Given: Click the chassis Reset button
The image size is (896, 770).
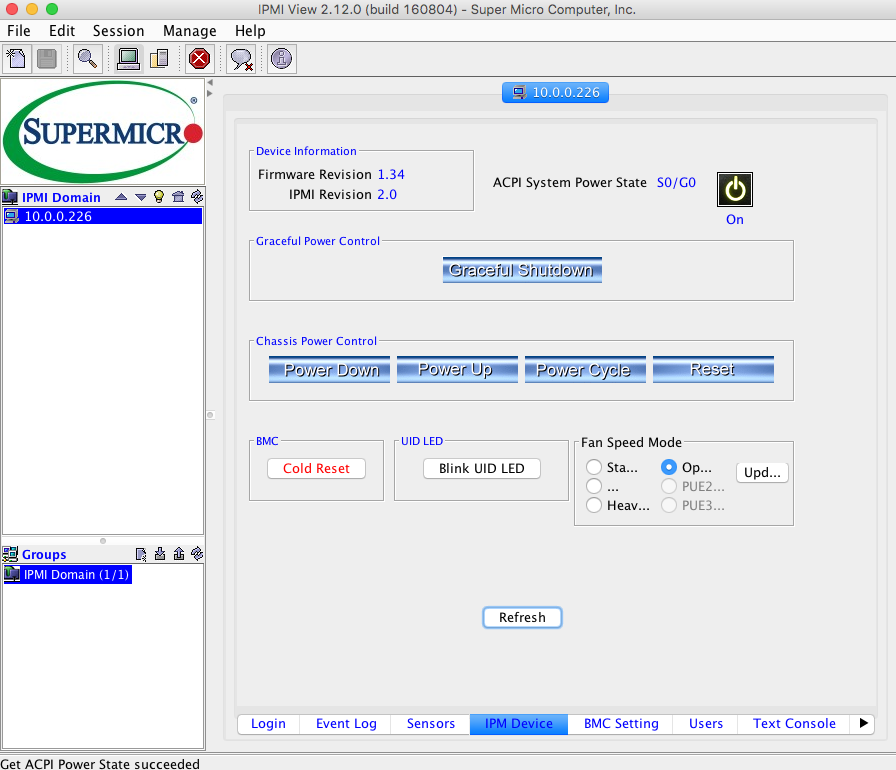Looking at the screenshot, I should (x=713, y=370).
